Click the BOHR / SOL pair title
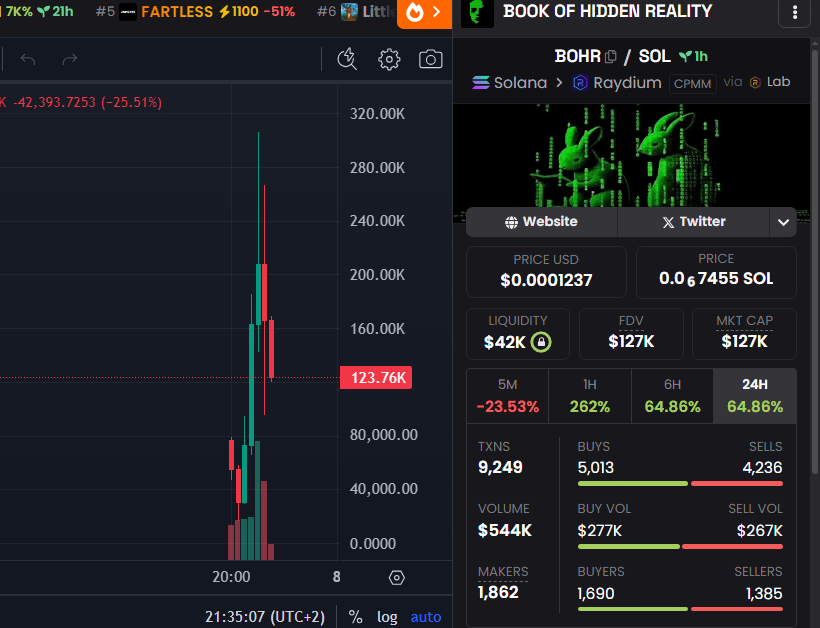Screen dimensions: 820x628 612,56
